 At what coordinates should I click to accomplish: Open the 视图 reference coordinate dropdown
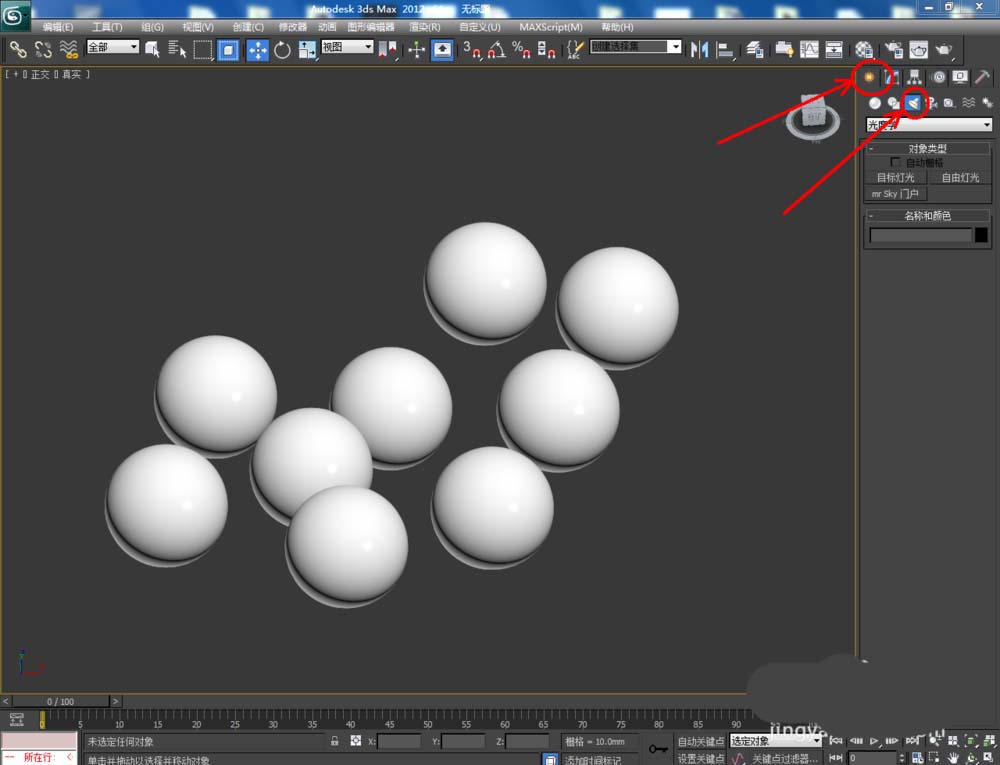(347, 47)
